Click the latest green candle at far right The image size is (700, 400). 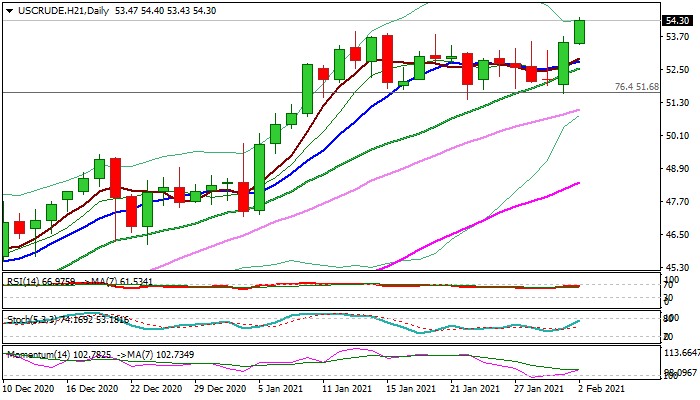[580, 32]
